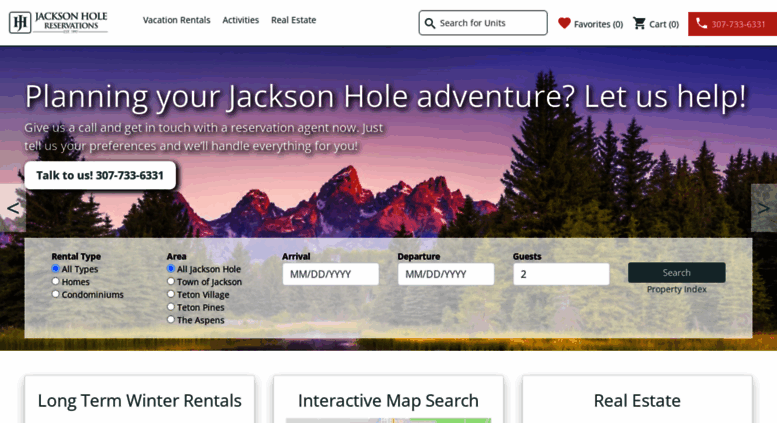Call 307-733-6331 via red header button
The image size is (777, 423).
click(x=732, y=24)
